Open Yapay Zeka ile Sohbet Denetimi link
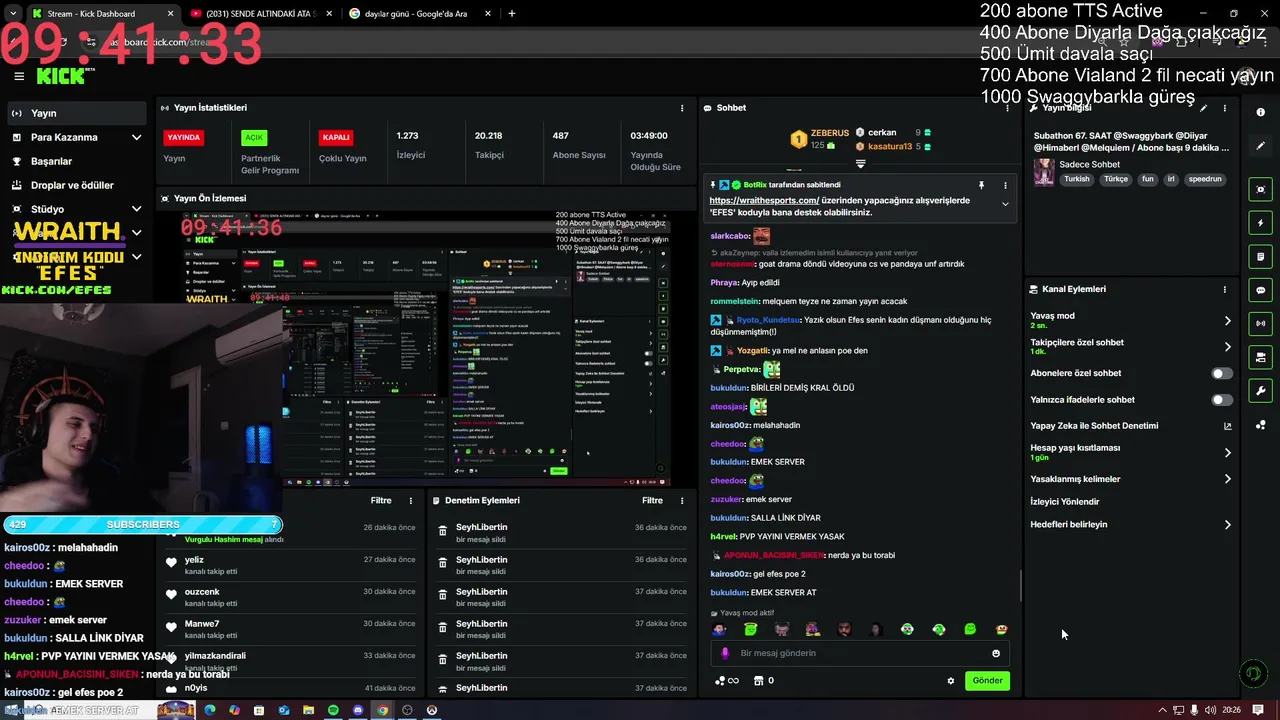 pos(1131,426)
